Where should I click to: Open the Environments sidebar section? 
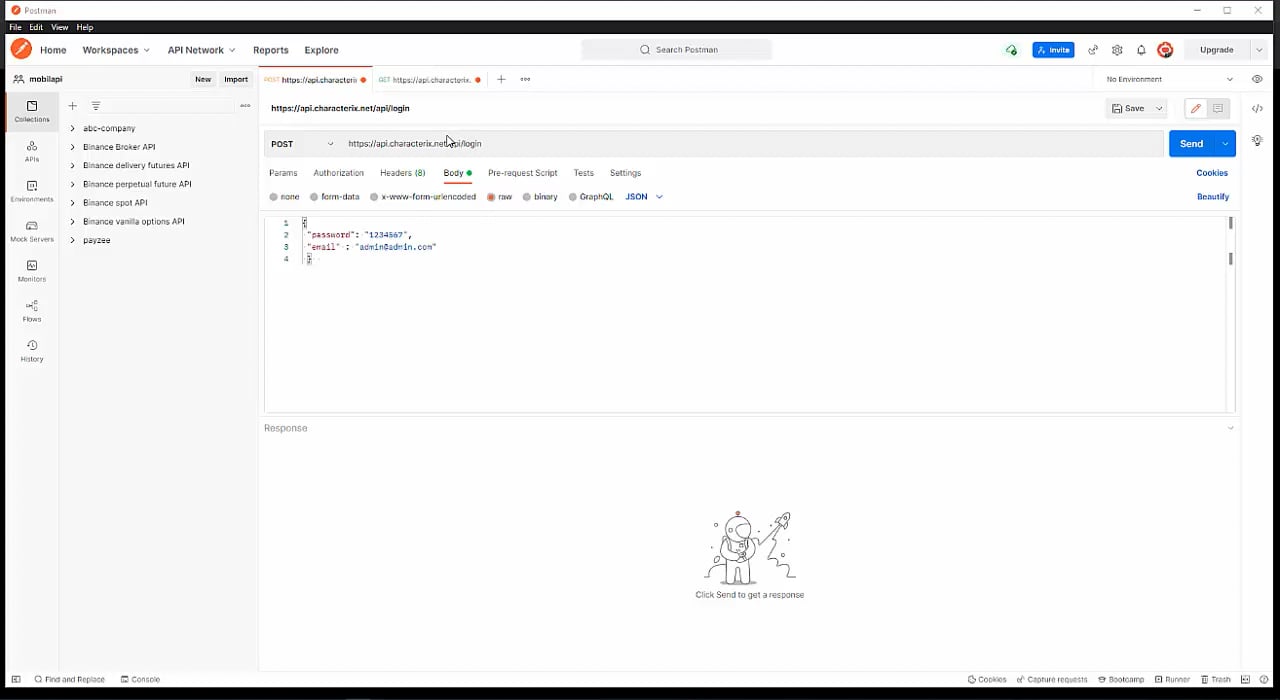point(31,191)
